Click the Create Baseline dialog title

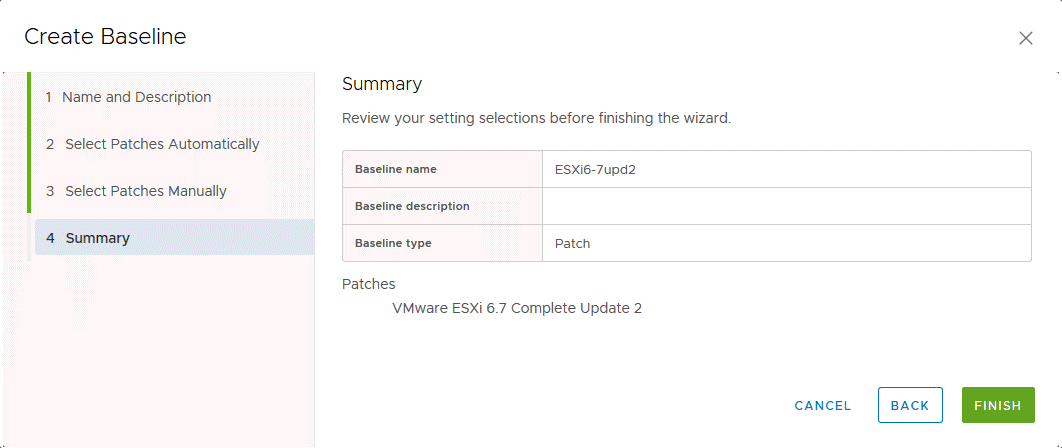(105, 37)
